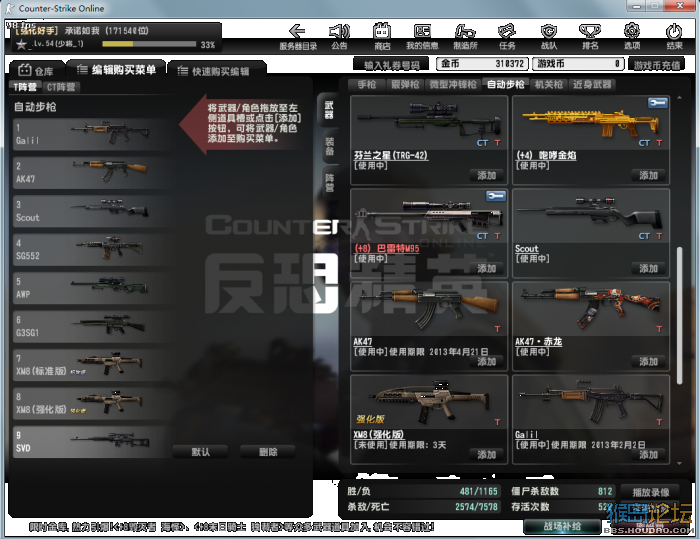Image resolution: width=700 pixels, height=539 pixels.
Task: Click wrench icon on 巴雷特M95 weapon card
Action: (x=496, y=196)
